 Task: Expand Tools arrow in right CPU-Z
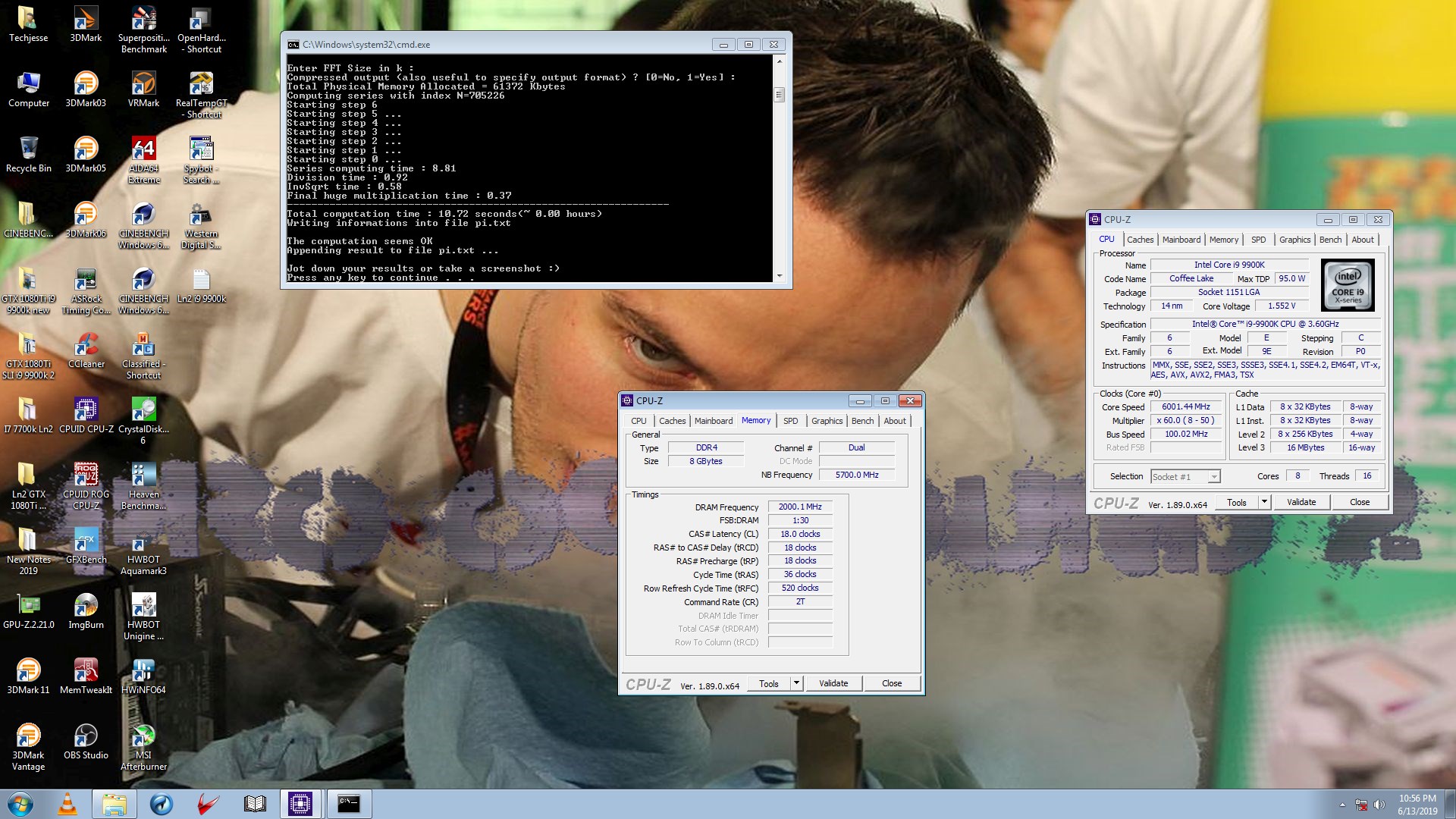pyautogui.click(x=1264, y=502)
